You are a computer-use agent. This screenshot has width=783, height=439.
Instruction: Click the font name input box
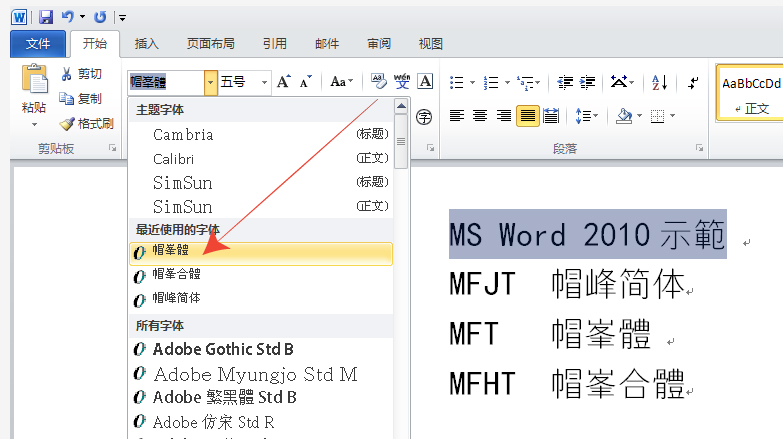pos(166,82)
